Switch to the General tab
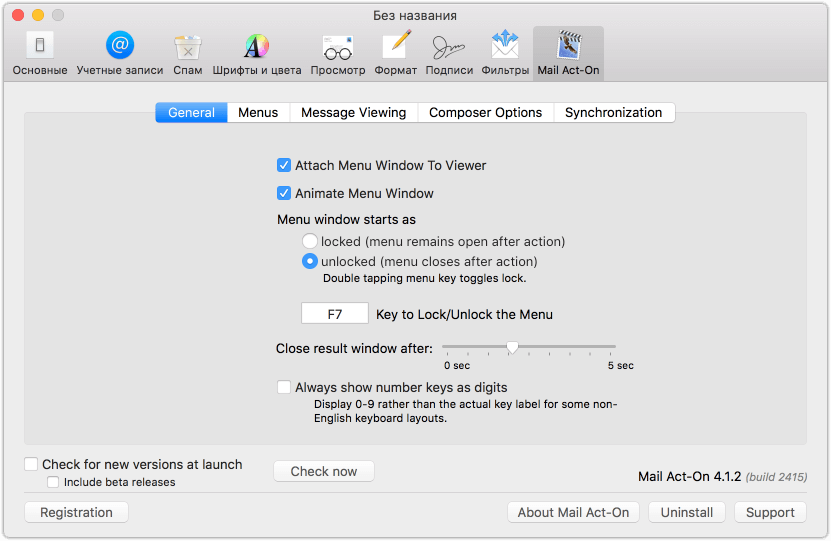Viewport: 831px width, 541px height. tap(191, 112)
